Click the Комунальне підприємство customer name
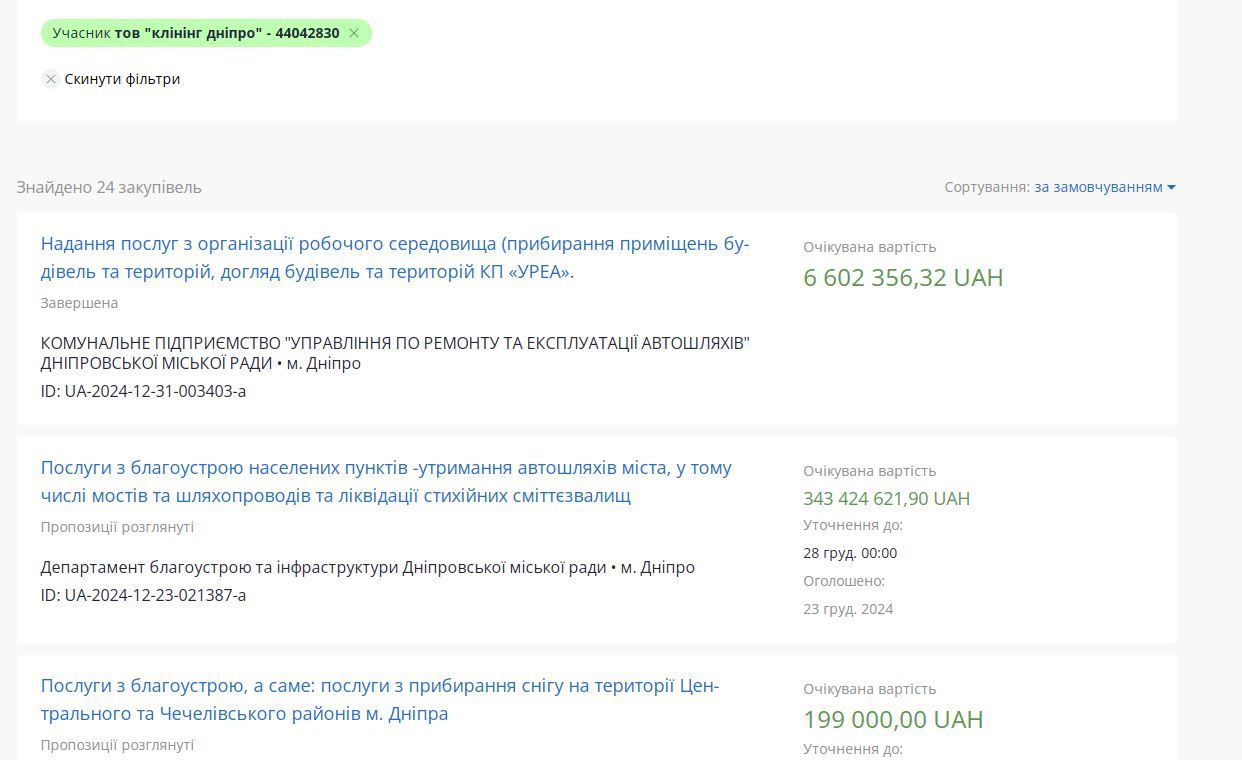The image size is (1242, 760). (x=395, y=353)
